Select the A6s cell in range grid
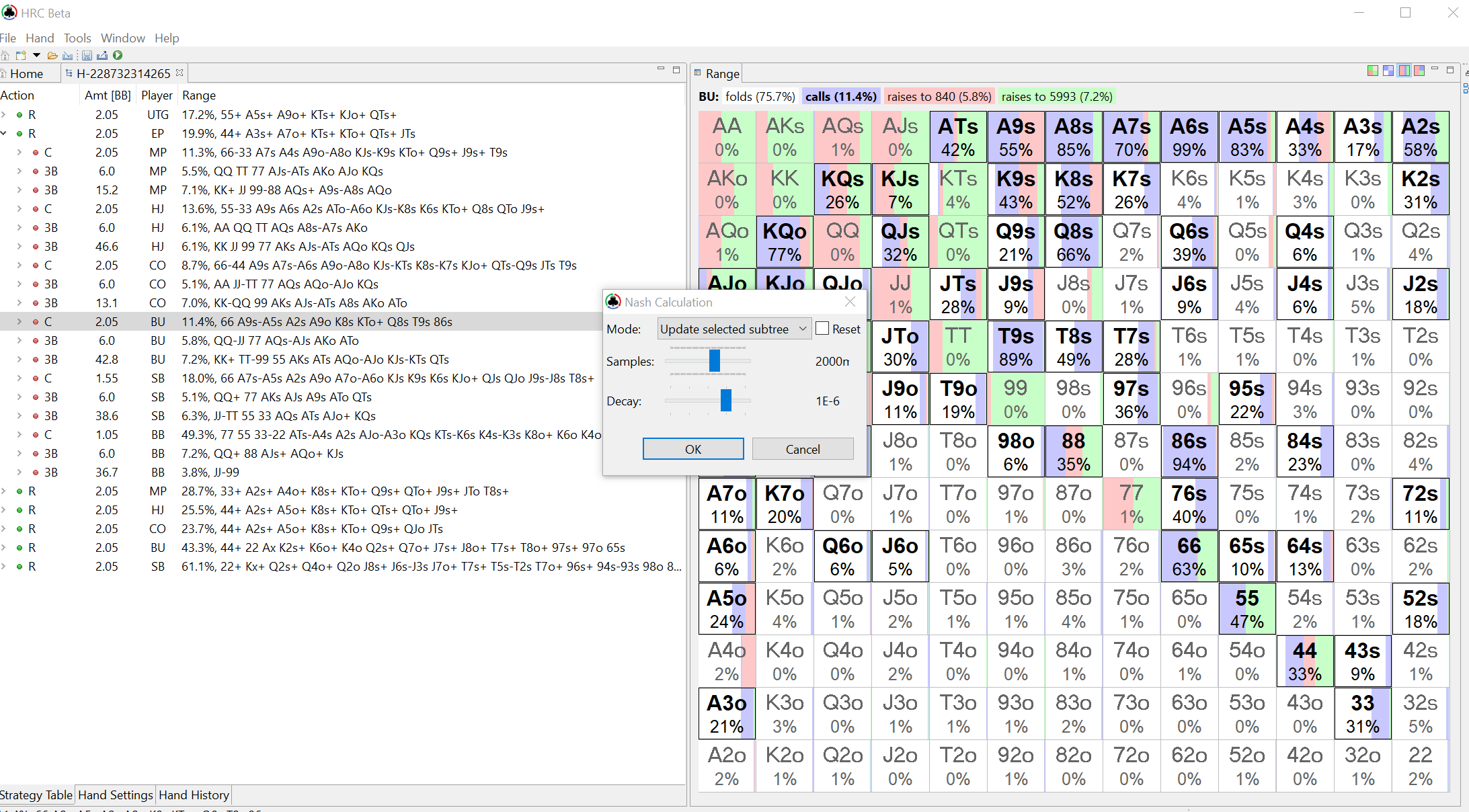Image resolution: width=1469 pixels, height=812 pixels. 1189,137
